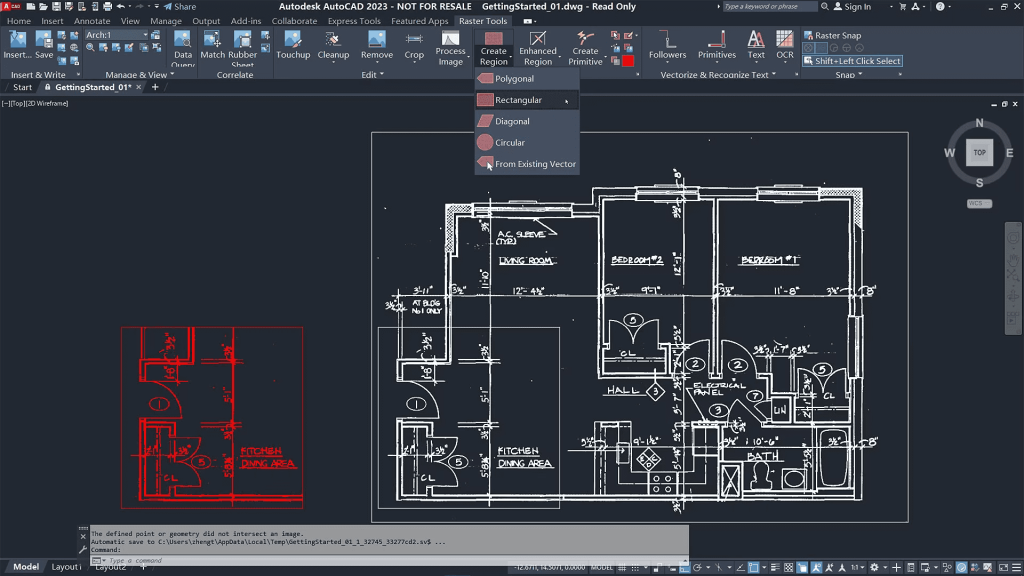The height and width of the screenshot is (576, 1024).
Task: Click TOP on the ViewCube
Action: 979,152
